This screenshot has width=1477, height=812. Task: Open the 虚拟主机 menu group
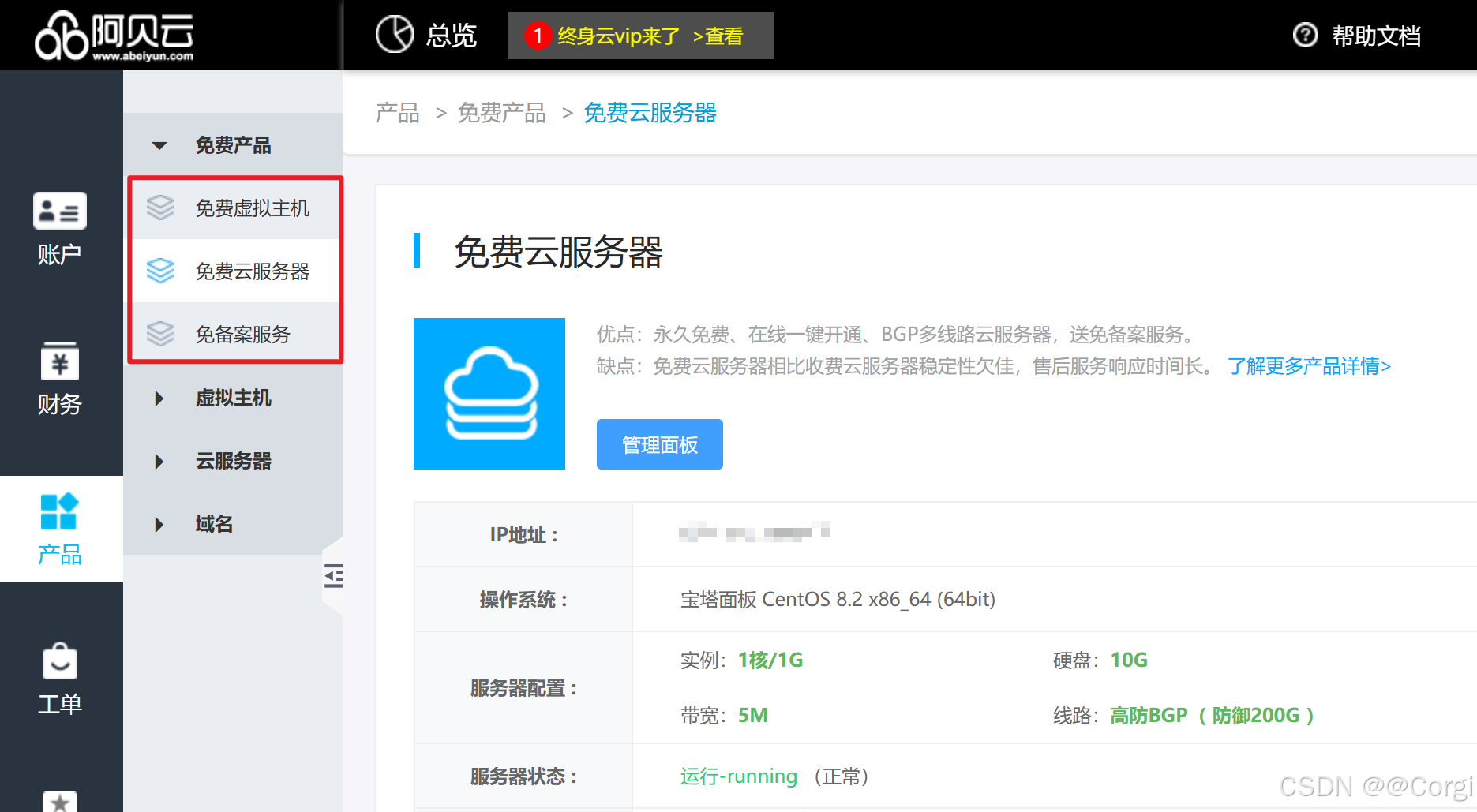click(x=233, y=398)
